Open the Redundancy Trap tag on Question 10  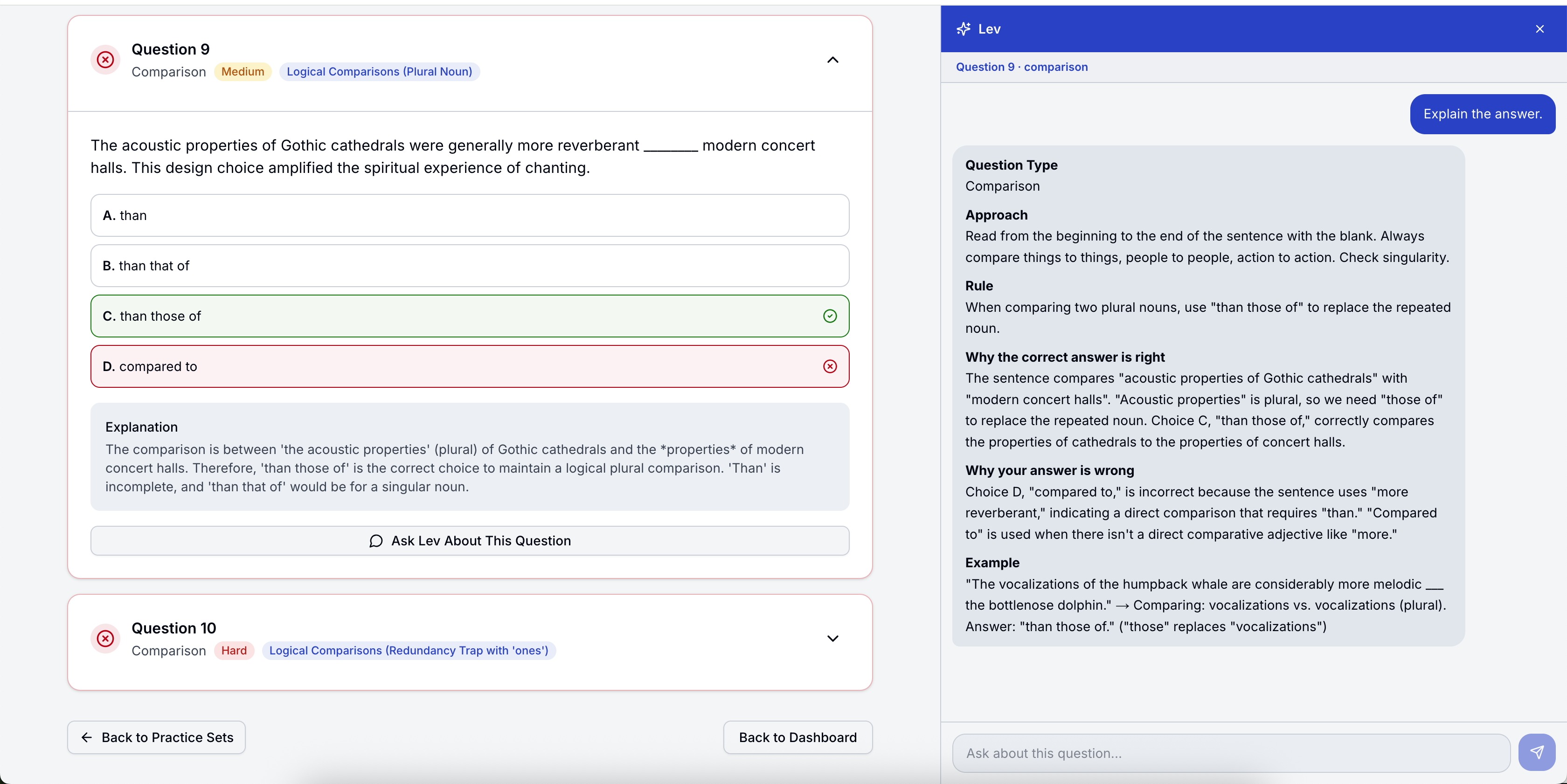(408, 650)
